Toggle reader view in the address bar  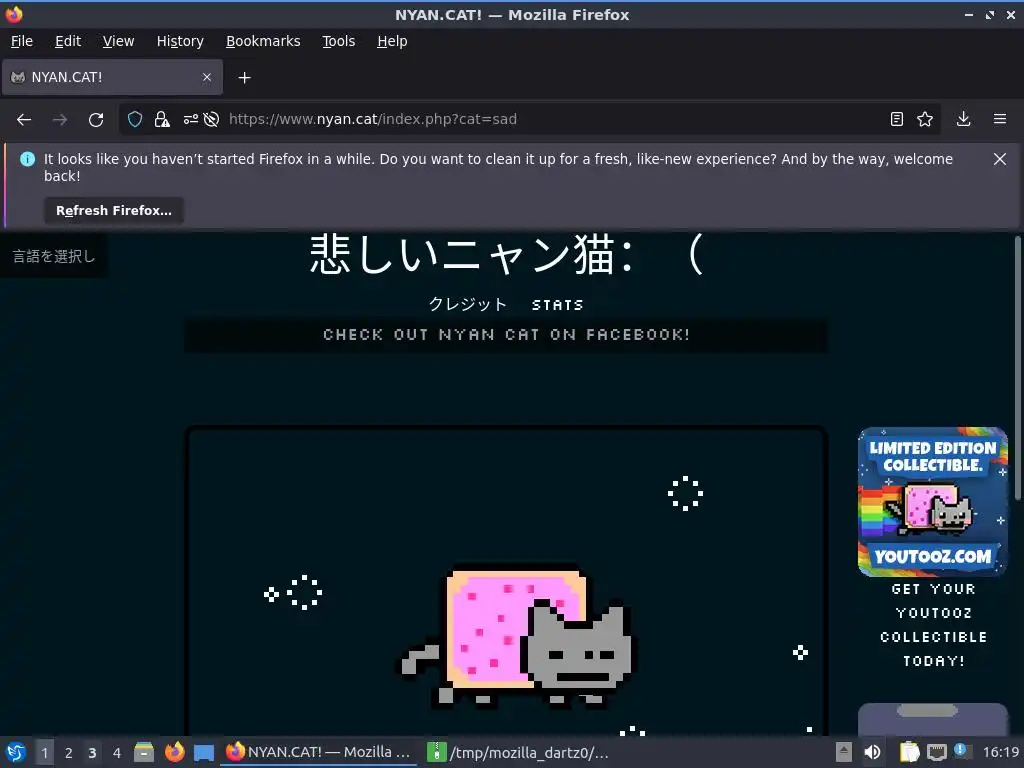coord(897,119)
